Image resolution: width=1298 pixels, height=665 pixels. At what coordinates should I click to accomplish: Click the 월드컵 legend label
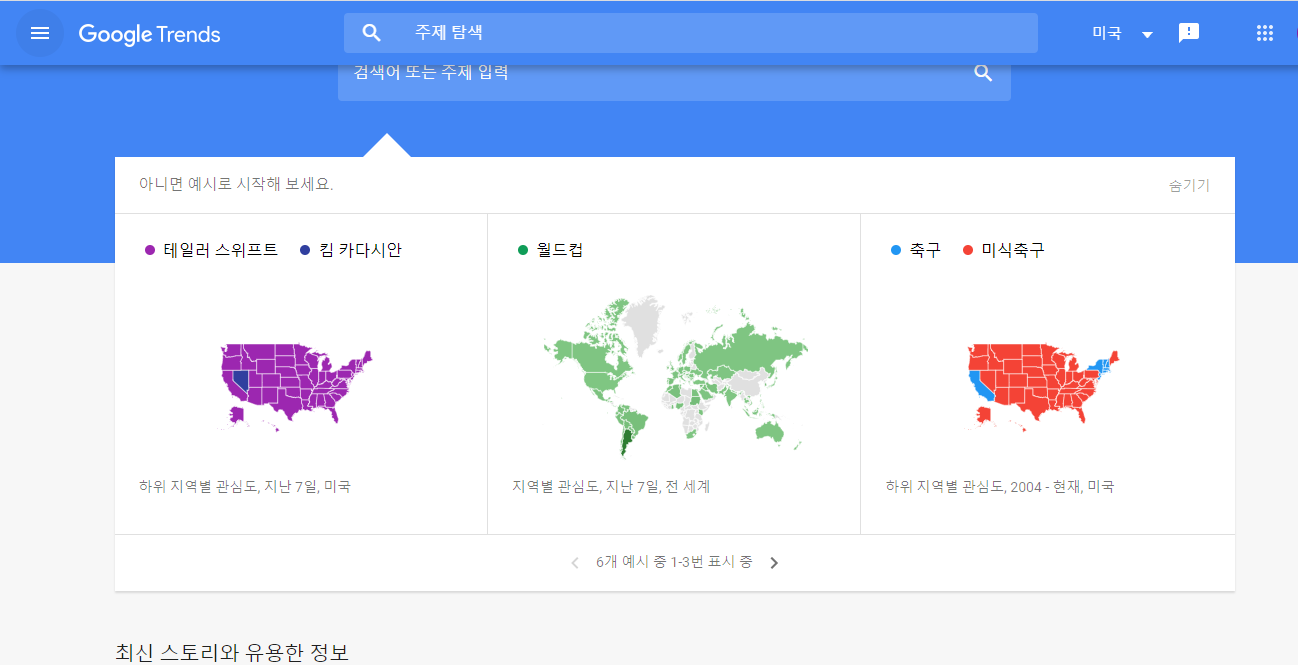coord(560,250)
